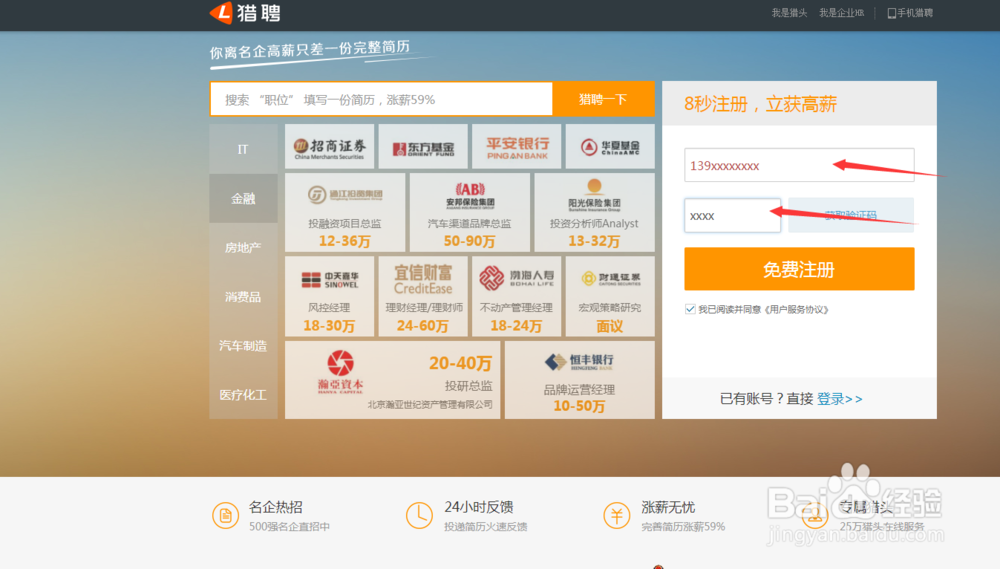
Task: Open the 宏观策略研究 面议 job card
Action: (x=610, y=296)
